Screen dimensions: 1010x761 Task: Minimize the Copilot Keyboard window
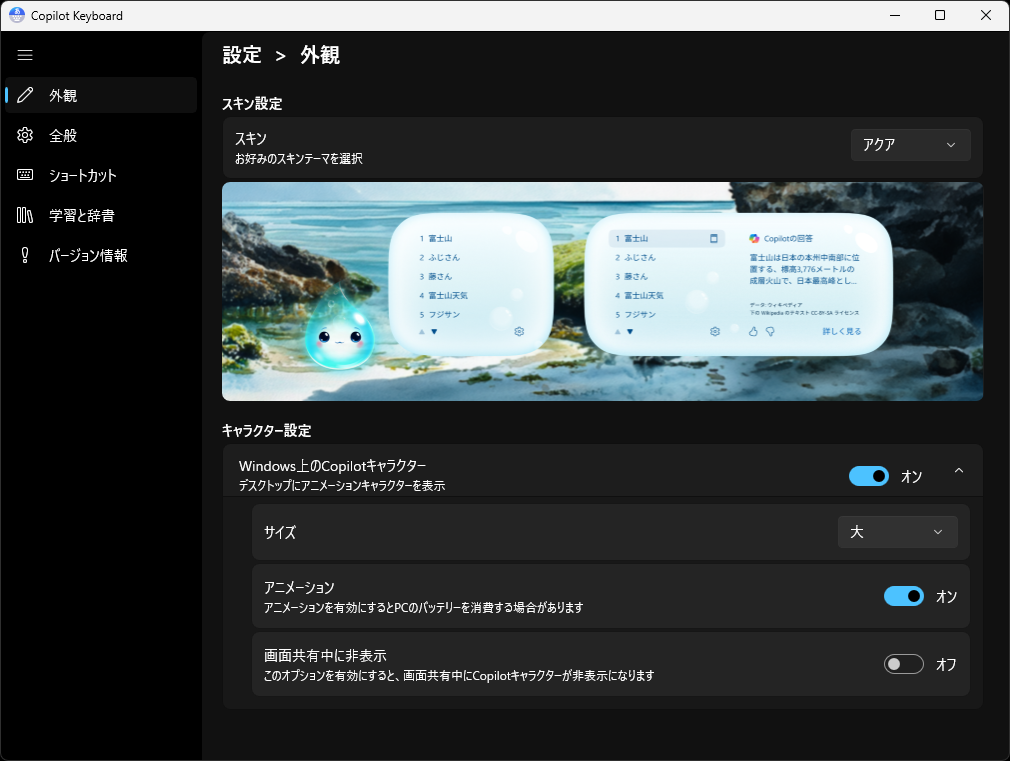tap(895, 15)
